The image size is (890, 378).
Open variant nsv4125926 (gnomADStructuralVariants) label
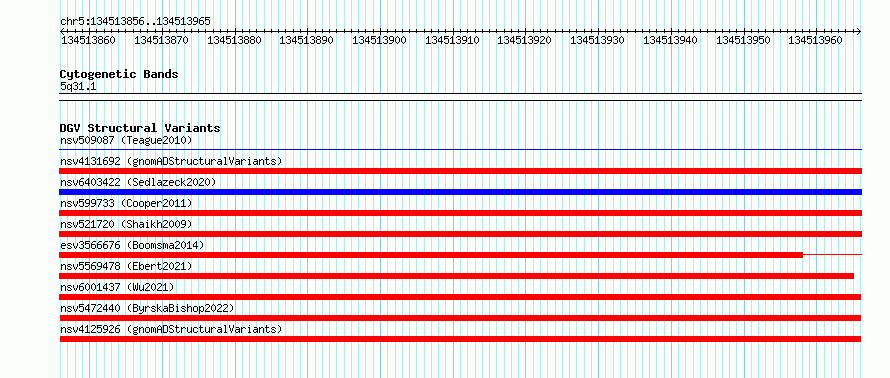click(x=171, y=329)
